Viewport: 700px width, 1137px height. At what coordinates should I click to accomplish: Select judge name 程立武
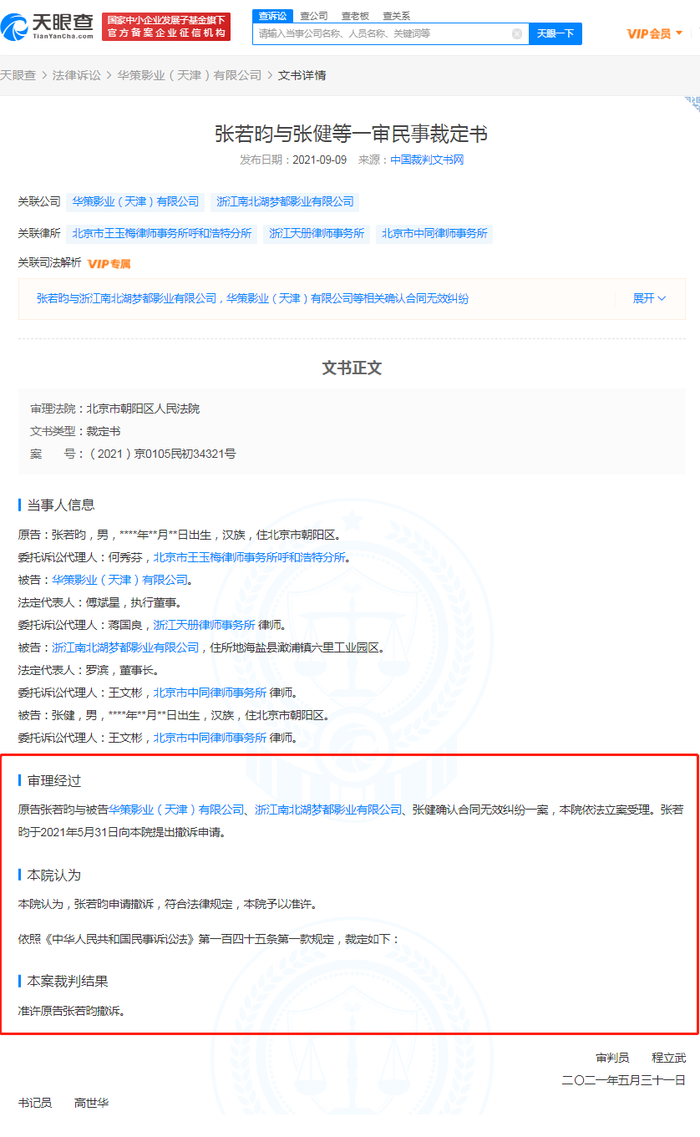pyautogui.click(x=668, y=1057)
